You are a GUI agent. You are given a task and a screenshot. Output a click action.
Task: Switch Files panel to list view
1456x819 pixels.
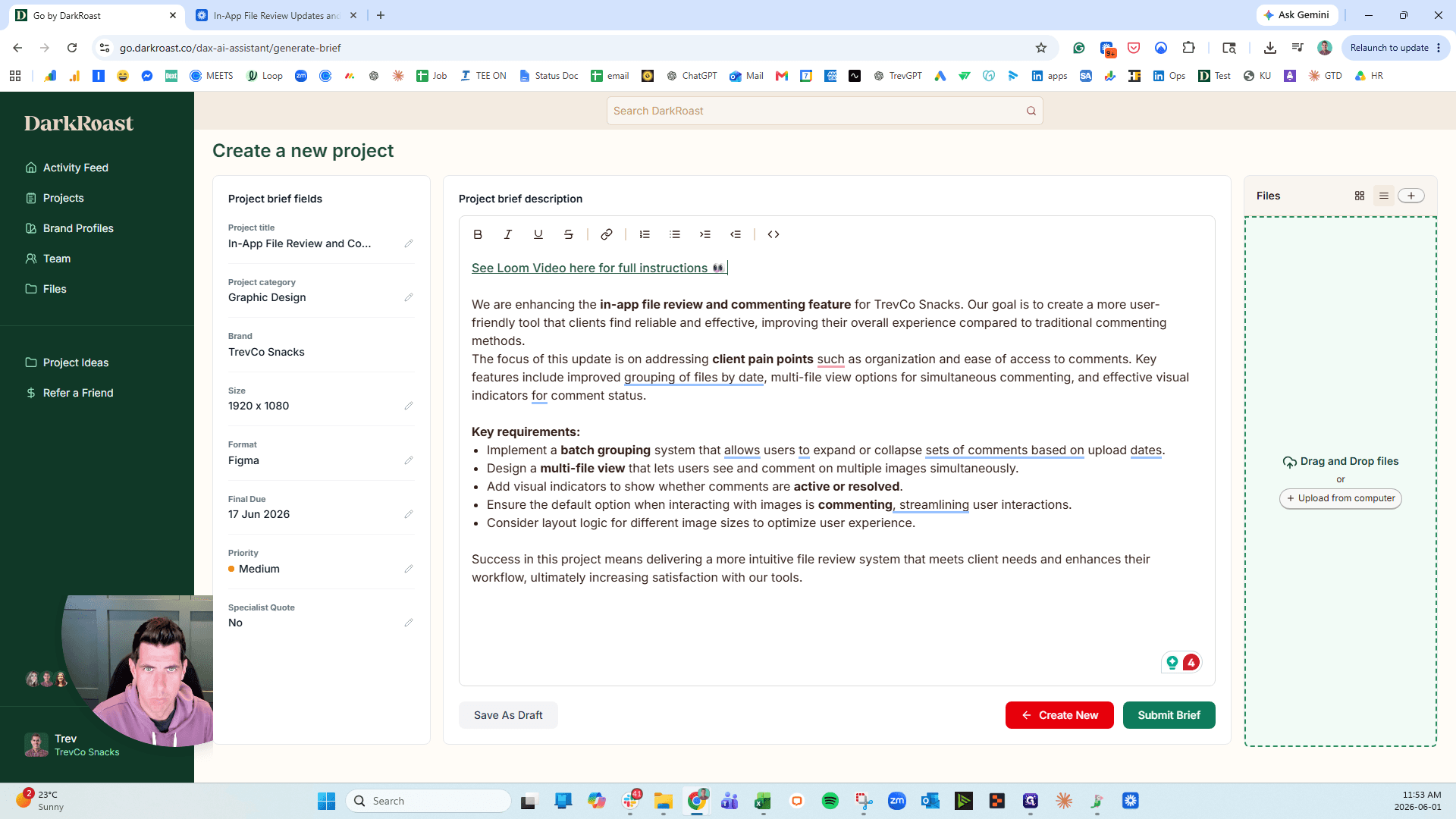pyautogui.click(x=1384, y=196)
